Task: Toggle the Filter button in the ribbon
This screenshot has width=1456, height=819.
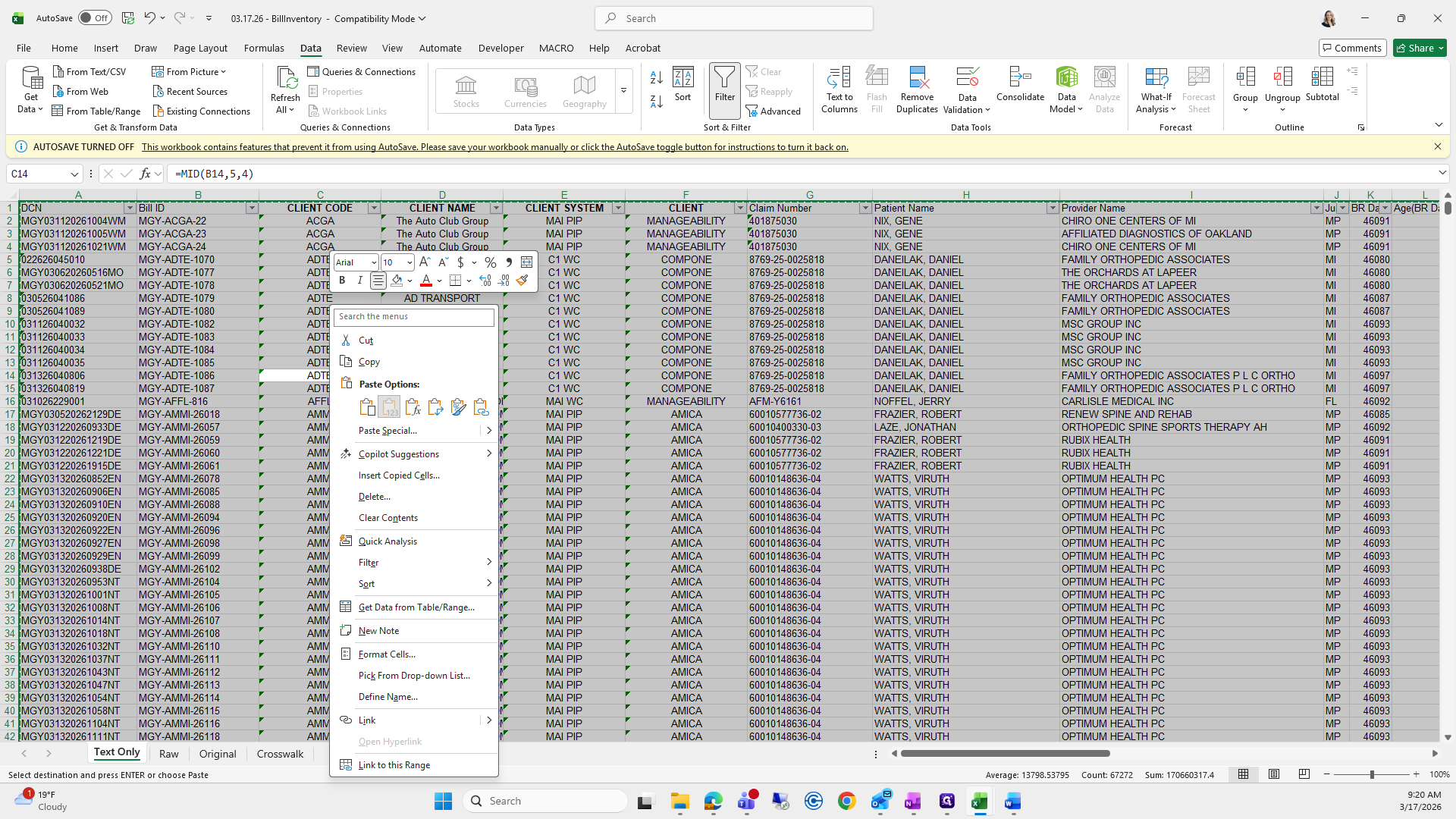Action: tap(724, 85)
